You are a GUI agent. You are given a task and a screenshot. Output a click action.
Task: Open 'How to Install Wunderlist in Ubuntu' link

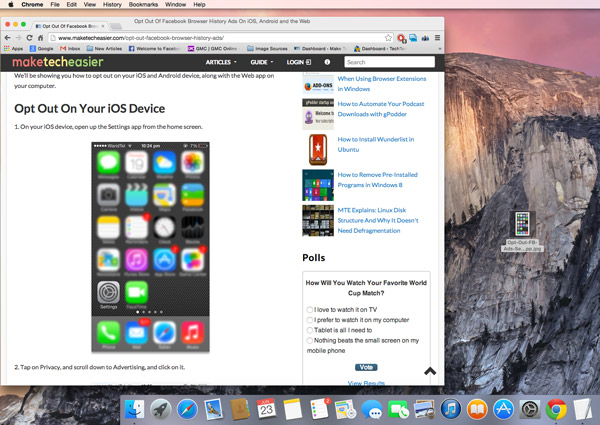[x=376, y=144]
